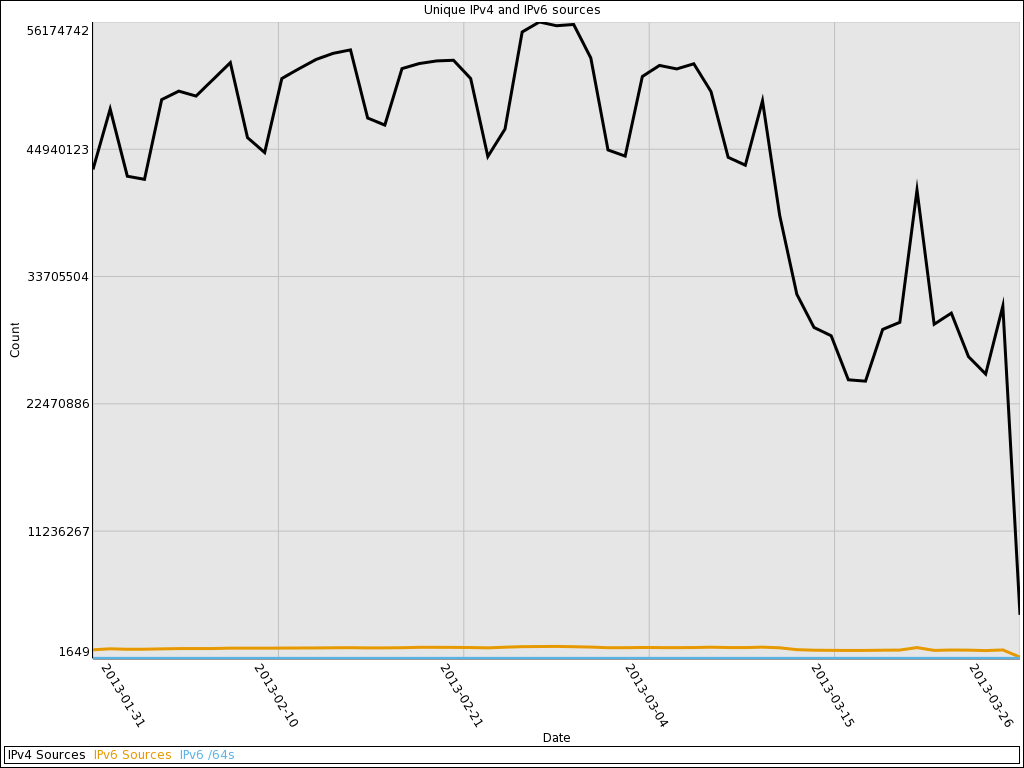
Task: Toggle the orange IPv6 Sources legend entry
Action: tap(132, 755)
